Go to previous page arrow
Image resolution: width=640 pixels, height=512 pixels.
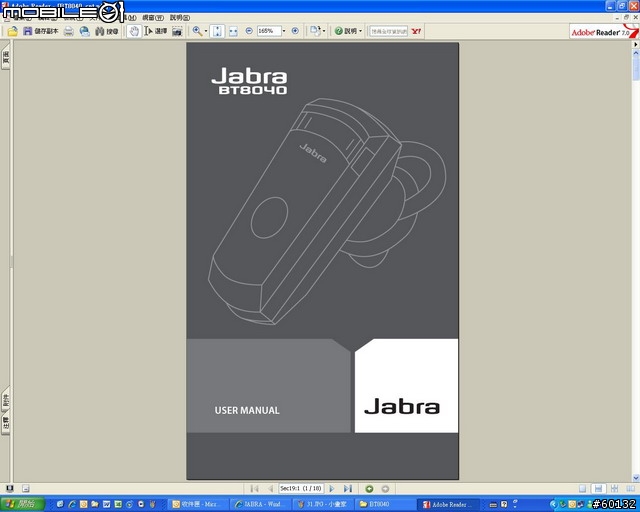[270, 488]
